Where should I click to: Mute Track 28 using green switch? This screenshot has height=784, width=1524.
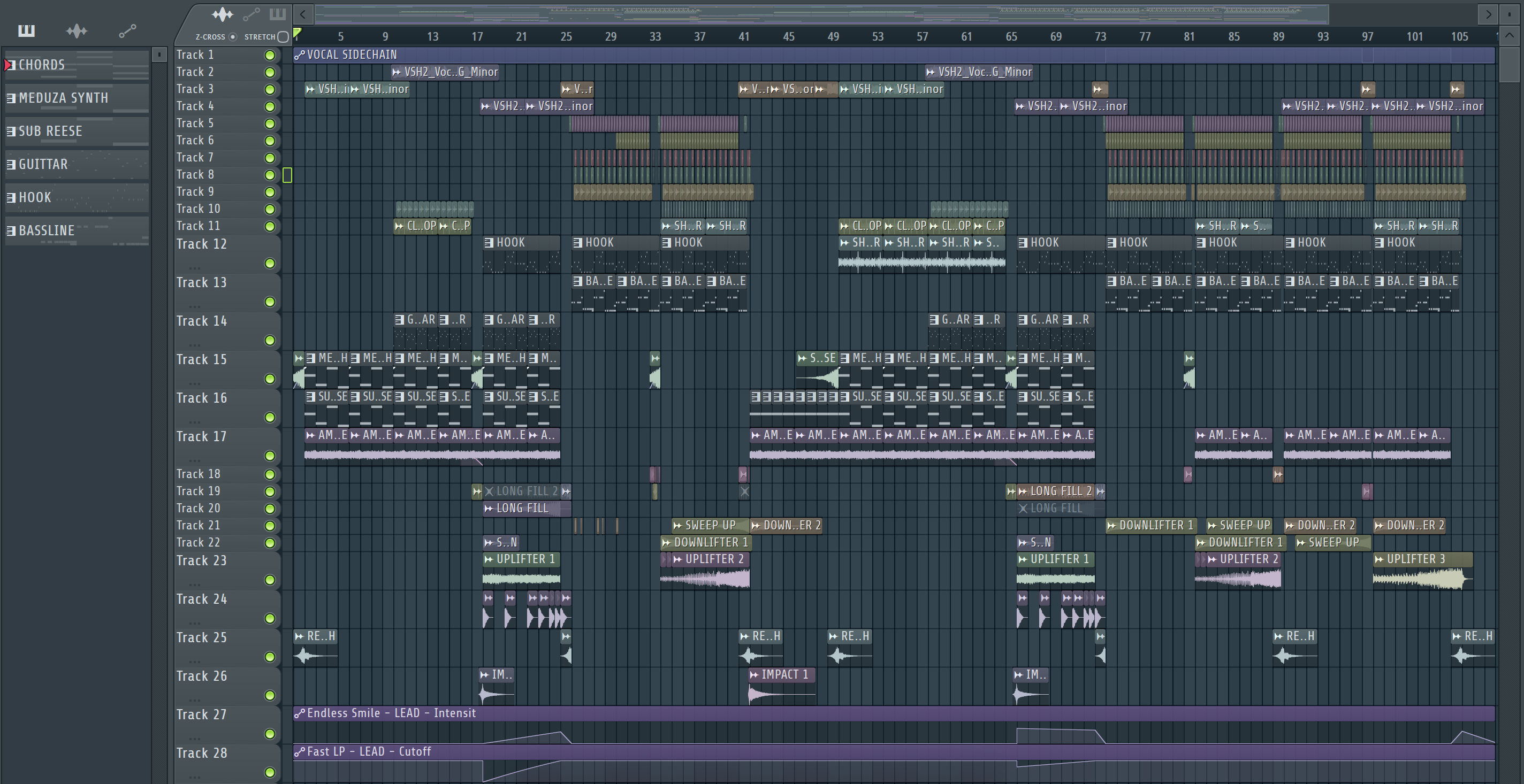click(270, 772)
